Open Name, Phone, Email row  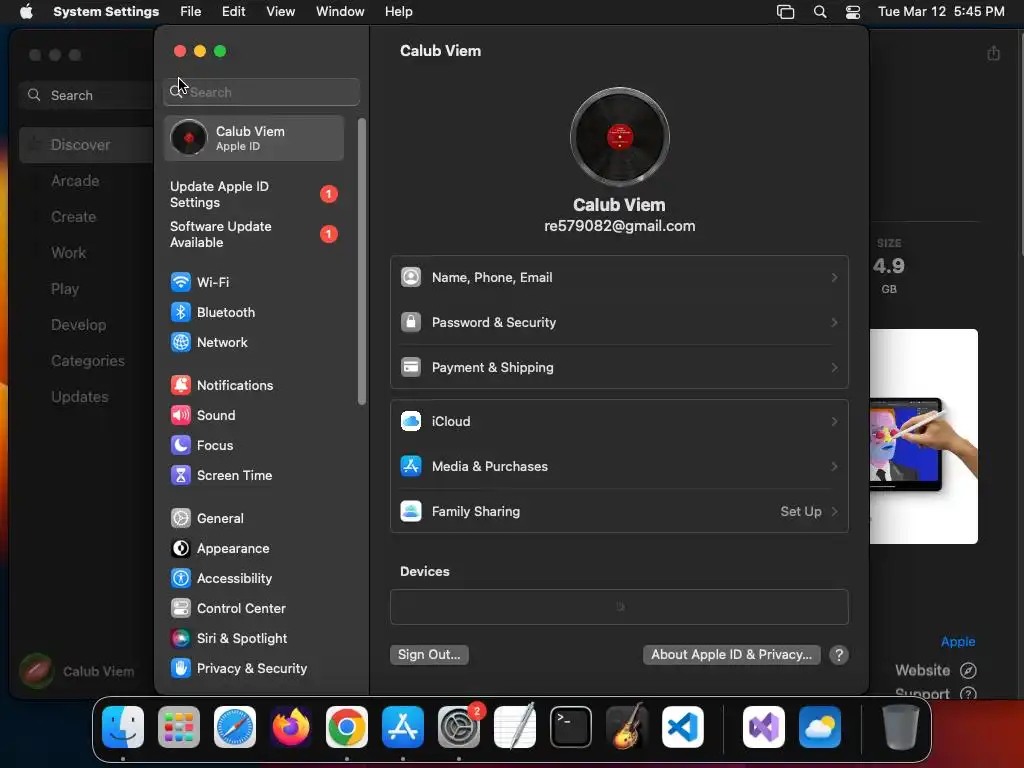pos(619,278)
